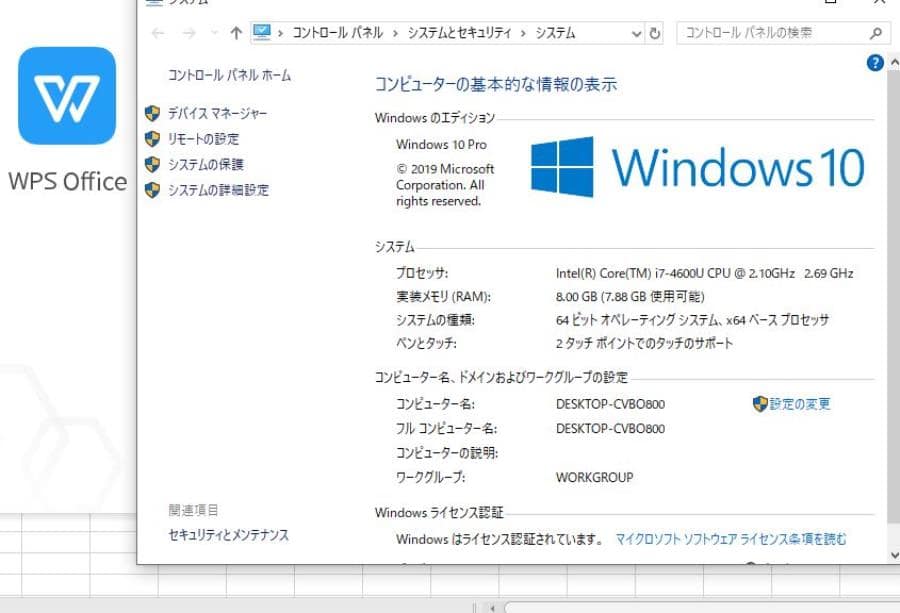Click the 64 ビット system type value
This screenshot has width=900, height=613.
(x=692, y=320)
